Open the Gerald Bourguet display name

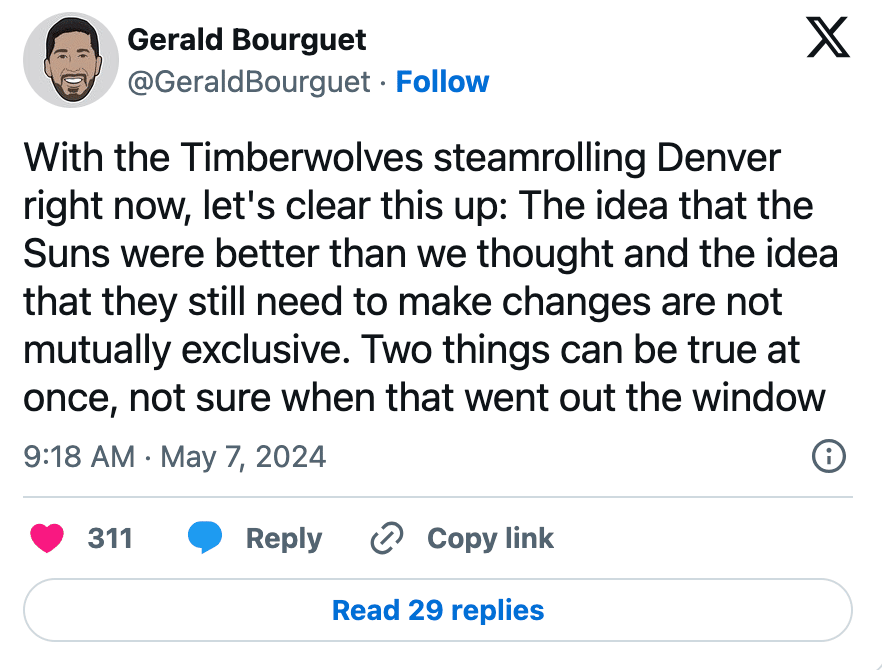pos(246,39)
